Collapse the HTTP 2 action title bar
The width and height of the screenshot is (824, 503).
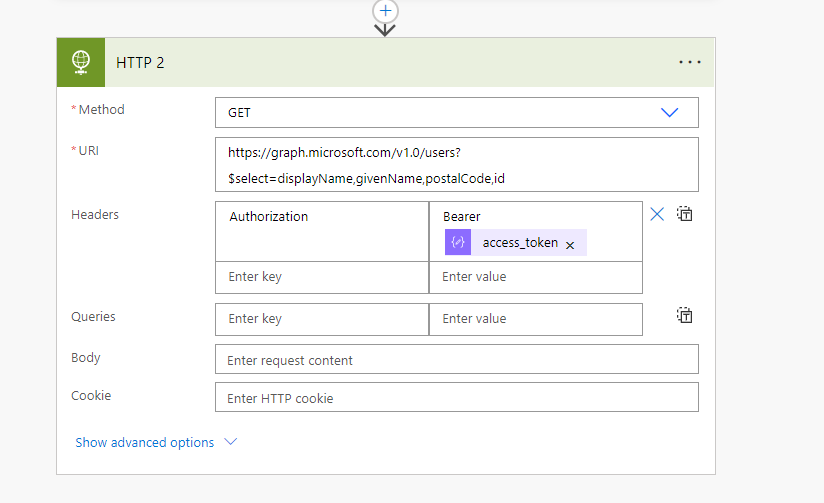(x=400, y=62)
